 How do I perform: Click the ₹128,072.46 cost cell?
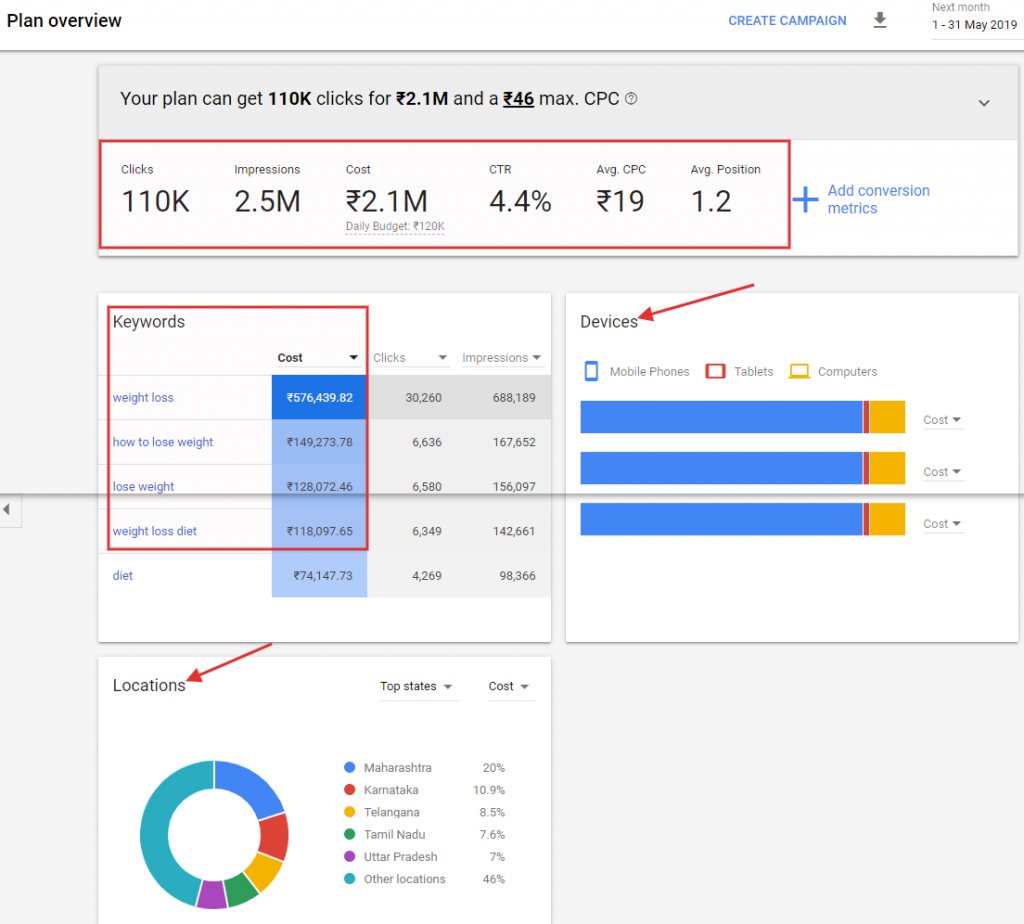point(319,486)
